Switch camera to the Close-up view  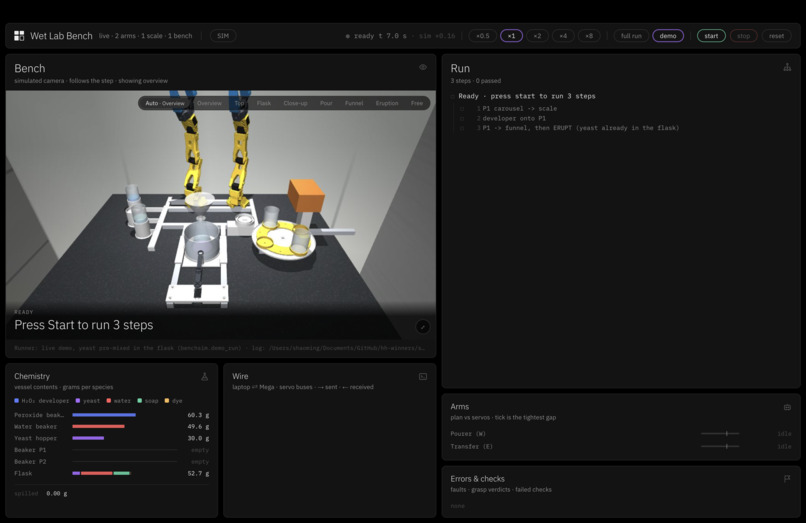(295, 103)
